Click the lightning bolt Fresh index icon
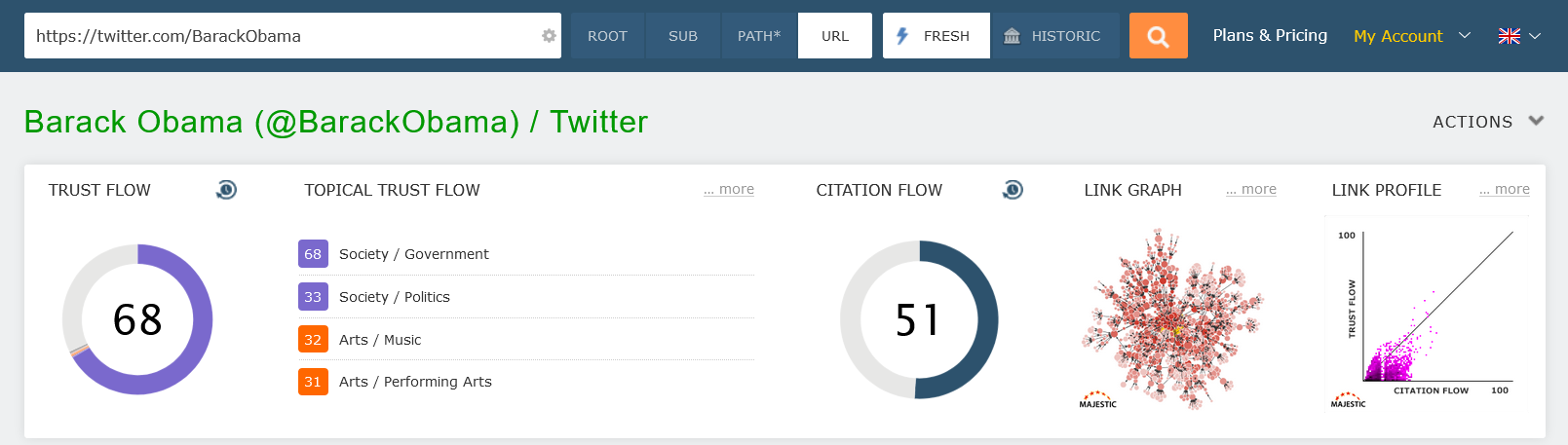Image resolution: width=1568 pixels, height=445 pixels. point(902,36)
